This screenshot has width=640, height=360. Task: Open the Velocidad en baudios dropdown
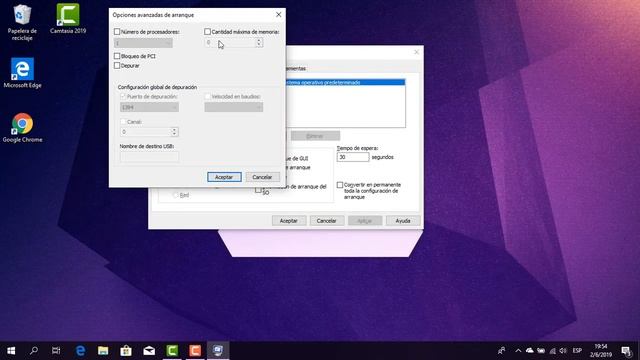[x=233, y=107]
